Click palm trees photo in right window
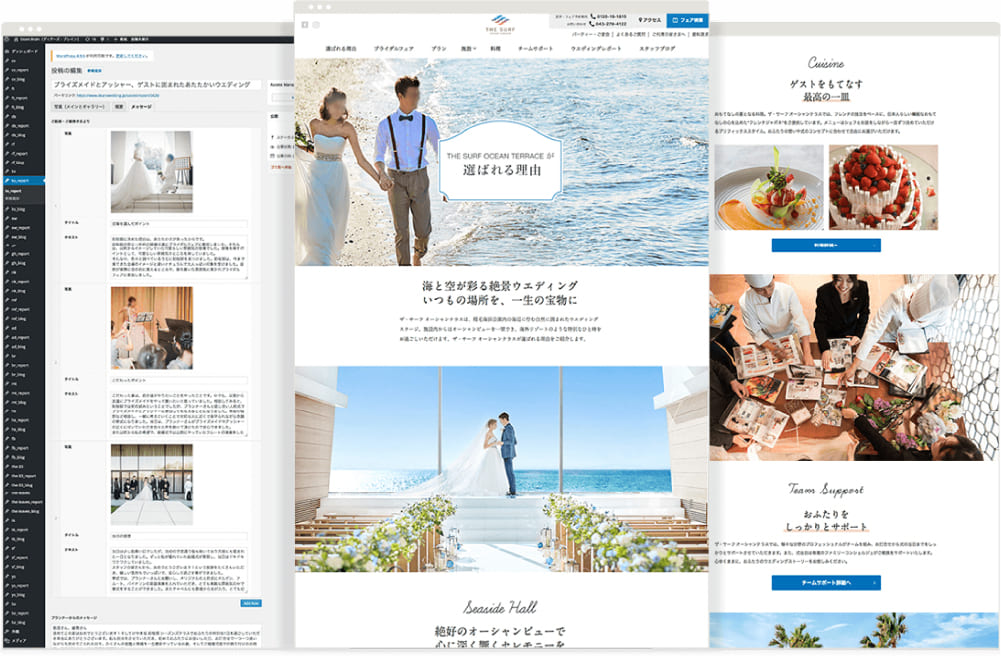Image resolution: width=1001 pixels, height=656 pixels. pos(854,630)
